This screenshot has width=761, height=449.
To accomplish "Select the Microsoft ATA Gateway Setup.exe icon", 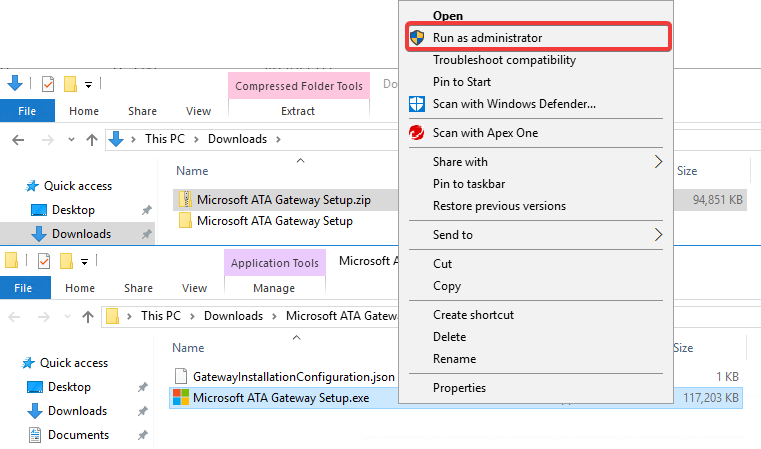I will [x=181, y=399].
